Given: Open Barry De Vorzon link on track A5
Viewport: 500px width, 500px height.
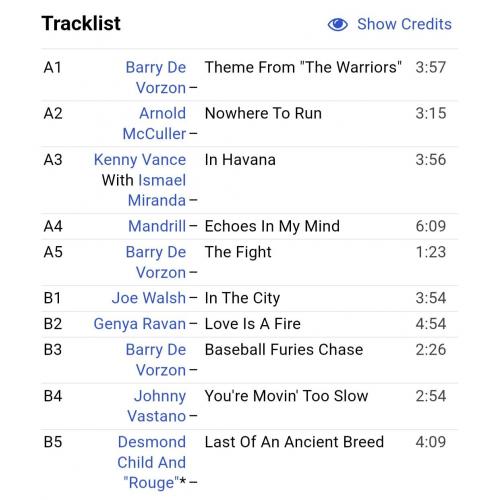Looking at the screenshot, I should coord(156,262).
